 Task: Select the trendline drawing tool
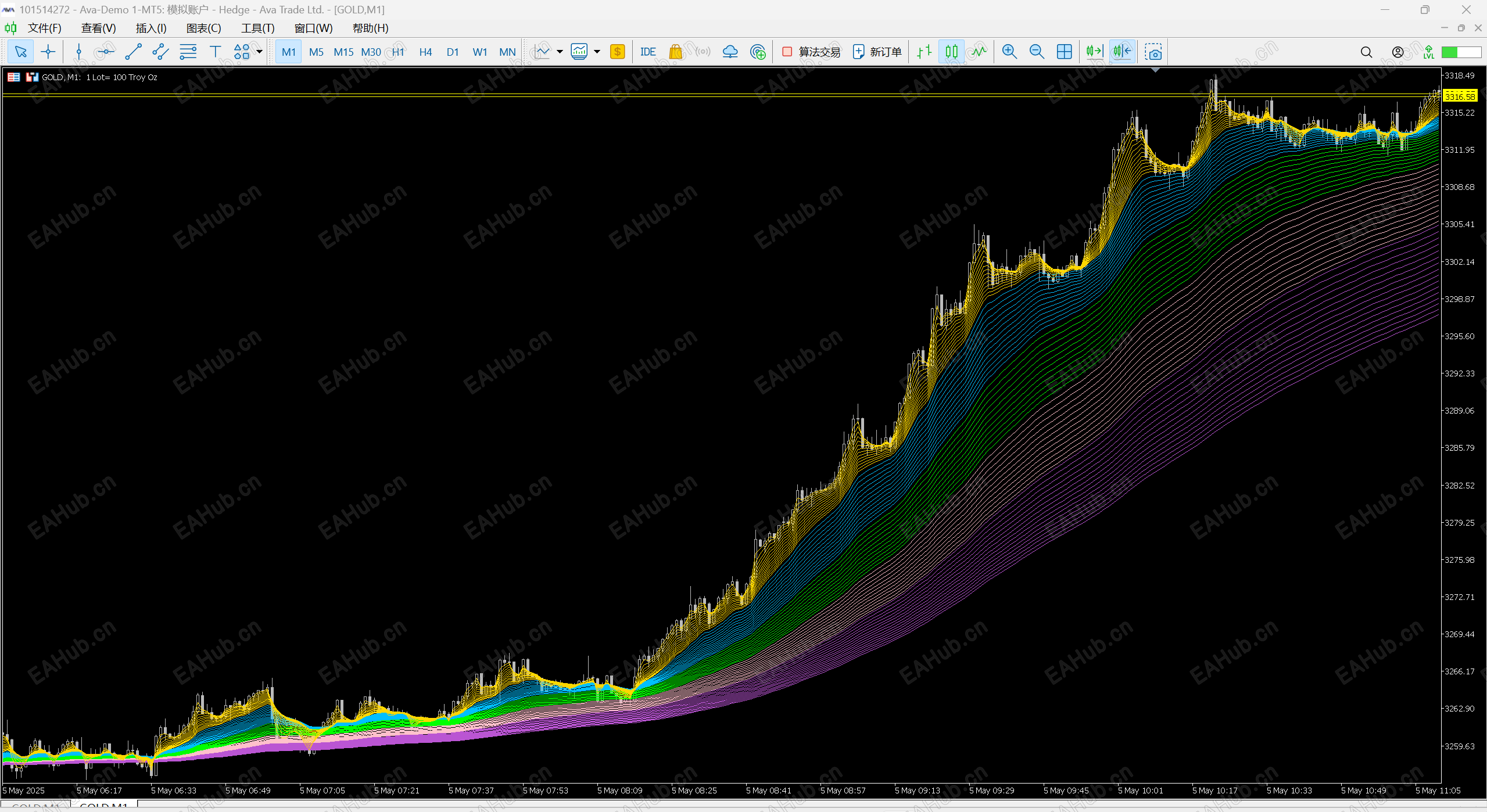133,52
